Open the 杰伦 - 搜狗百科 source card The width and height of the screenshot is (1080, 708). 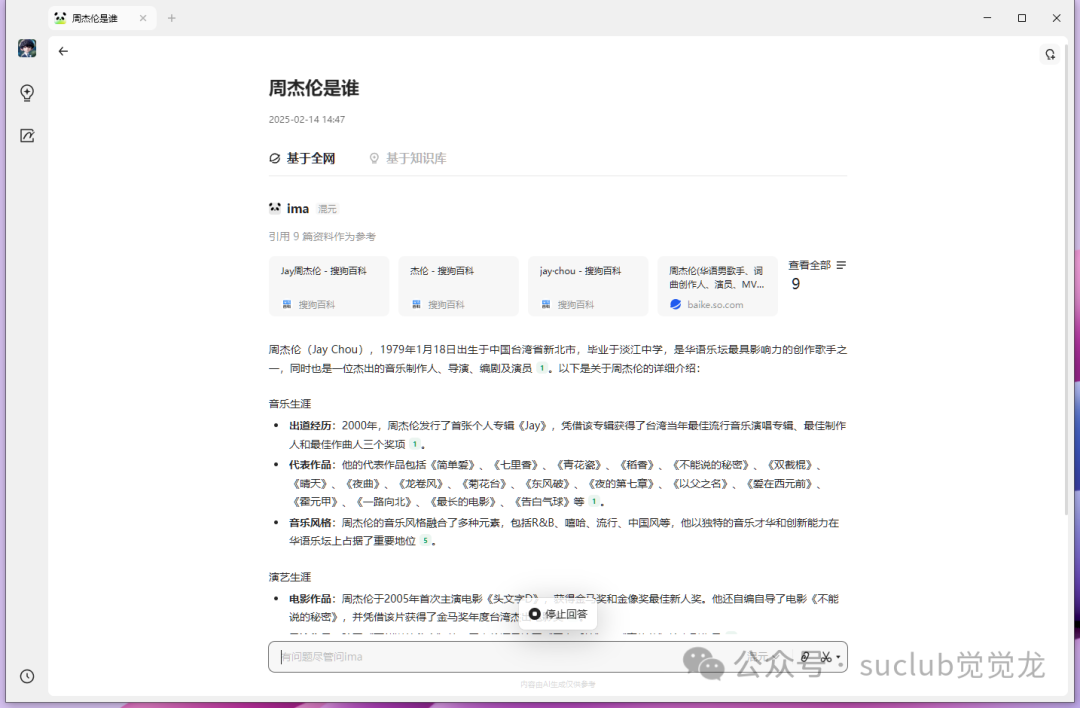(458, 287)
